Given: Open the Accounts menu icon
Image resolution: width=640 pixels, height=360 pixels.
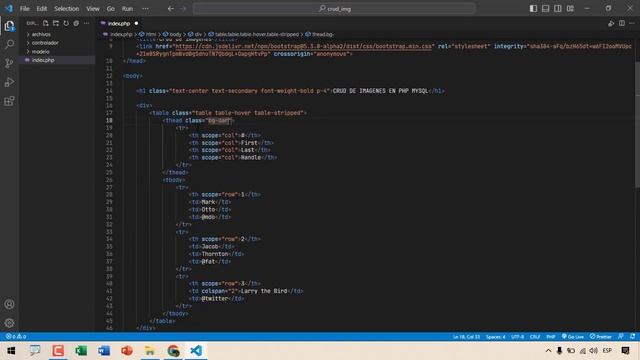Looking at the screenshot, I should (x=9, y=304).
